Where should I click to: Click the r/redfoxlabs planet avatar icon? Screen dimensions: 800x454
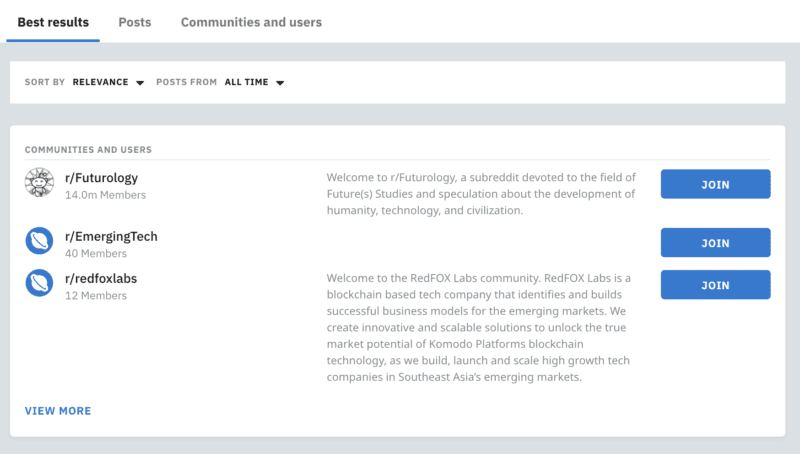click(x=39, y=283)
